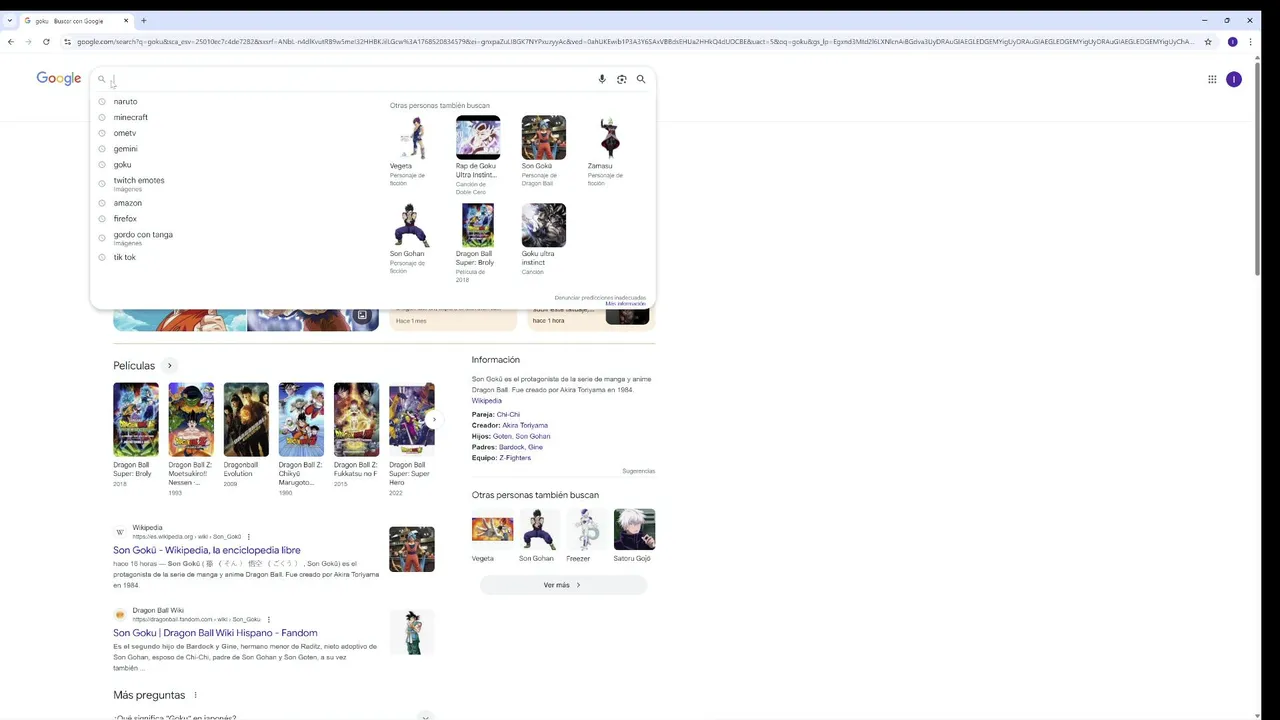Select the ometv suggestion
1280x720 pixels.
coord(124,133)
